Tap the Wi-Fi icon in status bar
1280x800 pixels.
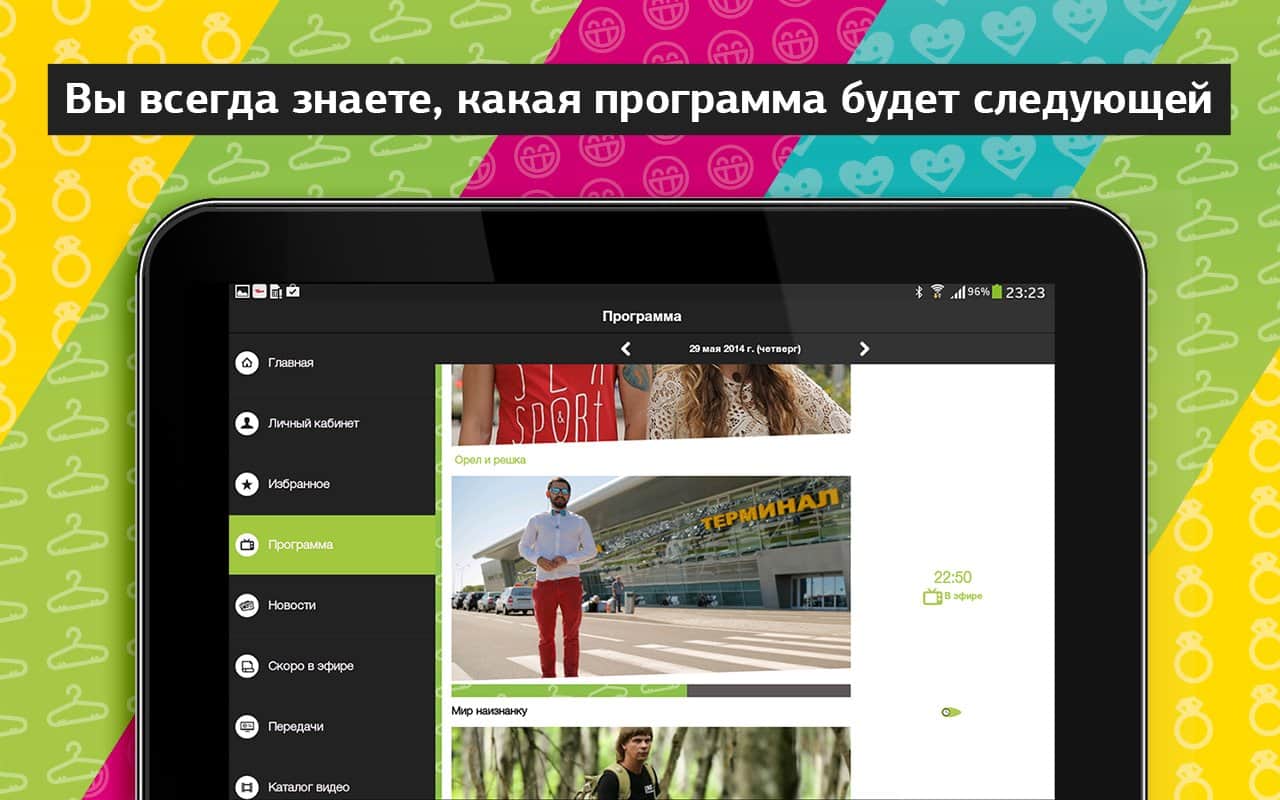tap(937, 292)
